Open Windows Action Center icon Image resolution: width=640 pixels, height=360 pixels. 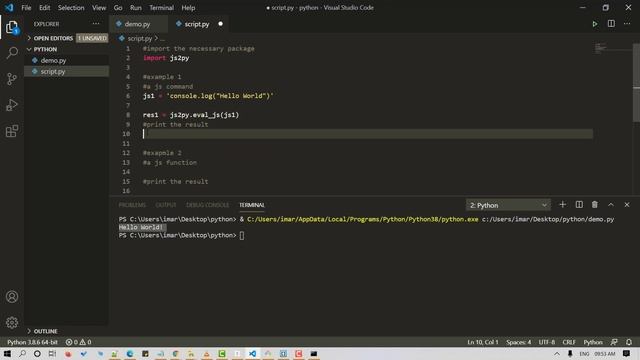627,353
